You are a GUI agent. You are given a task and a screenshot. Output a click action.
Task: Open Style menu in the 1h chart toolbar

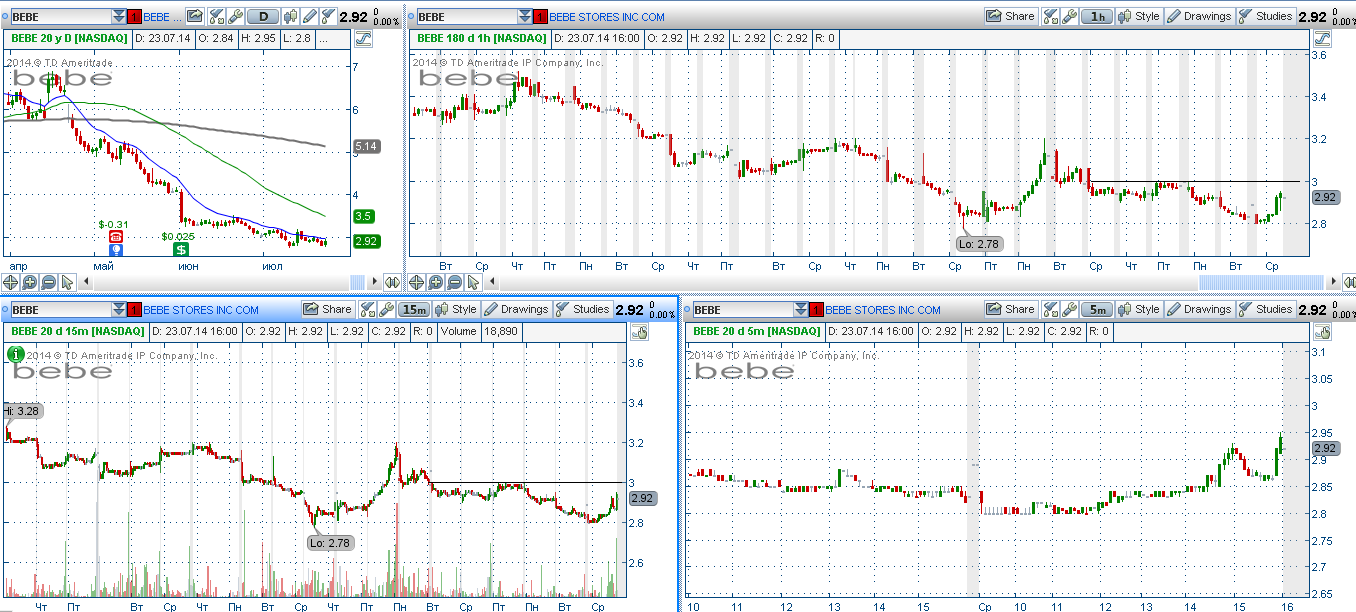pos(1139,16)
